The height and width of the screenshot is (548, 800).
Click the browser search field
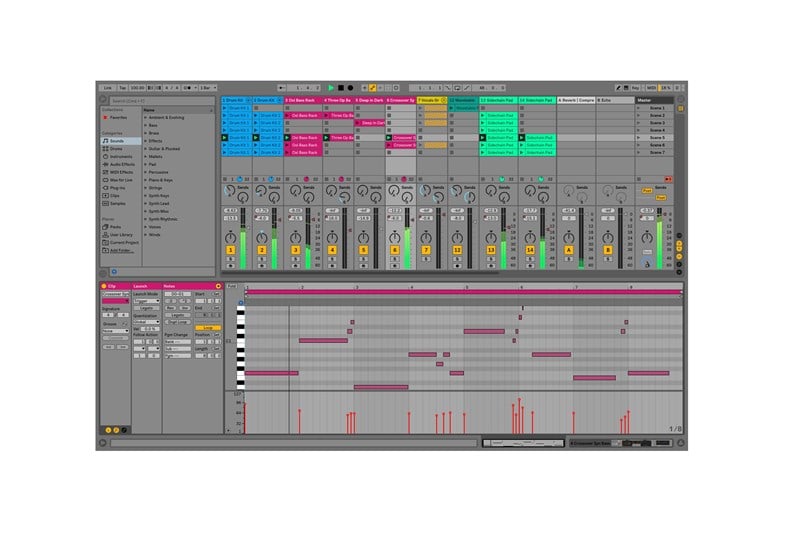(162, 101)
